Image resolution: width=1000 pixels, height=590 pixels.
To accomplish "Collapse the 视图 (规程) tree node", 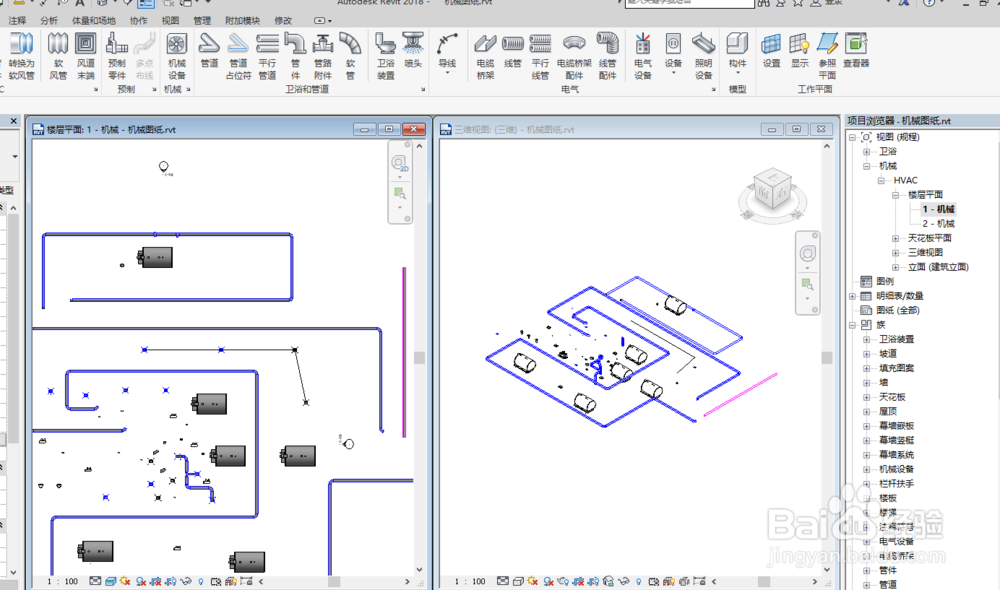I will (x=851, y=137).
